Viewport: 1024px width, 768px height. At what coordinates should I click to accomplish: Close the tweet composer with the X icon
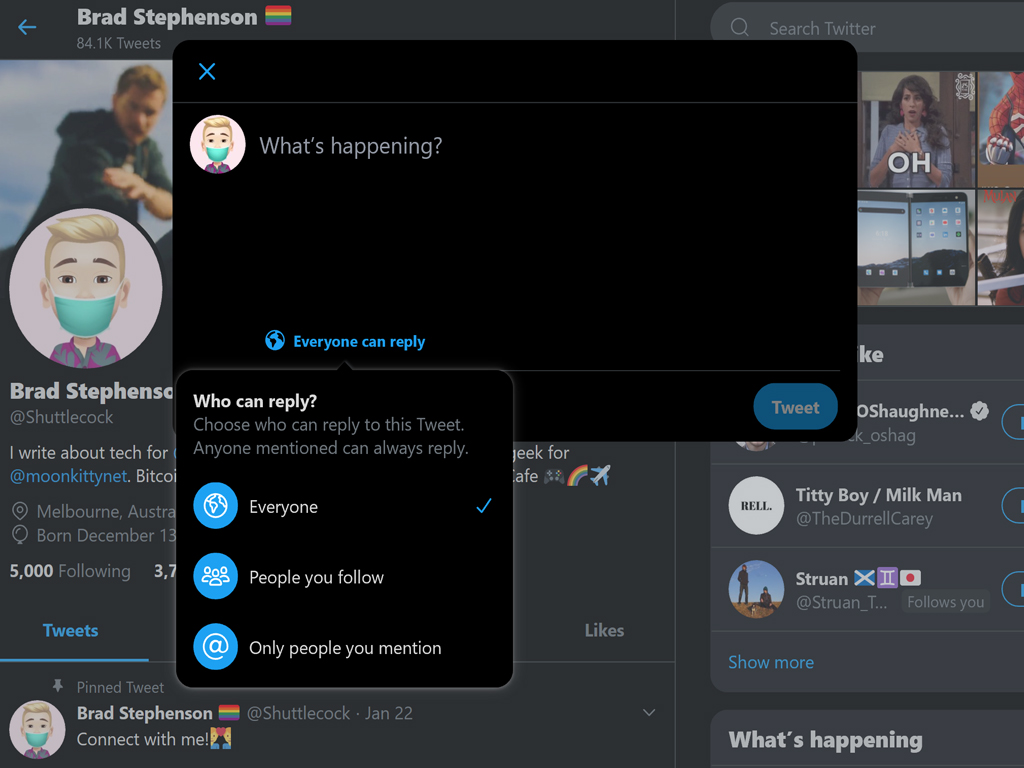point(207,72)
